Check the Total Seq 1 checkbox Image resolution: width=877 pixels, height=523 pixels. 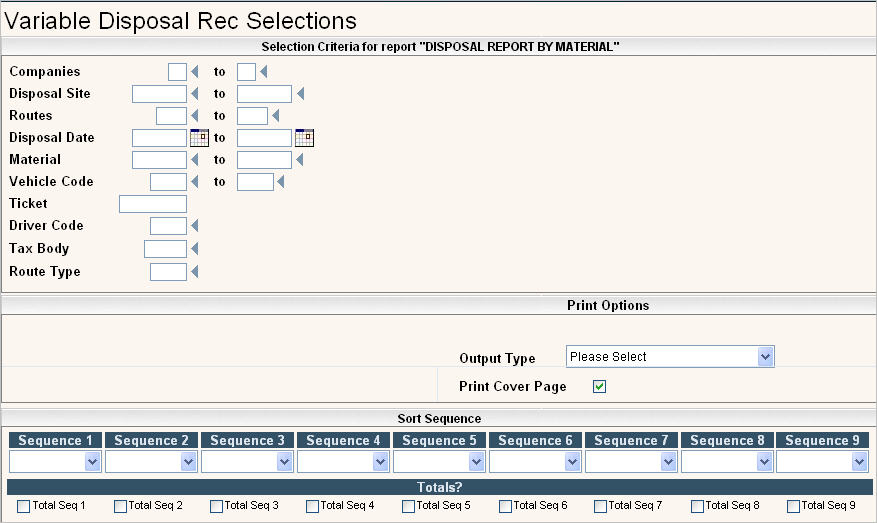(23, 506)
